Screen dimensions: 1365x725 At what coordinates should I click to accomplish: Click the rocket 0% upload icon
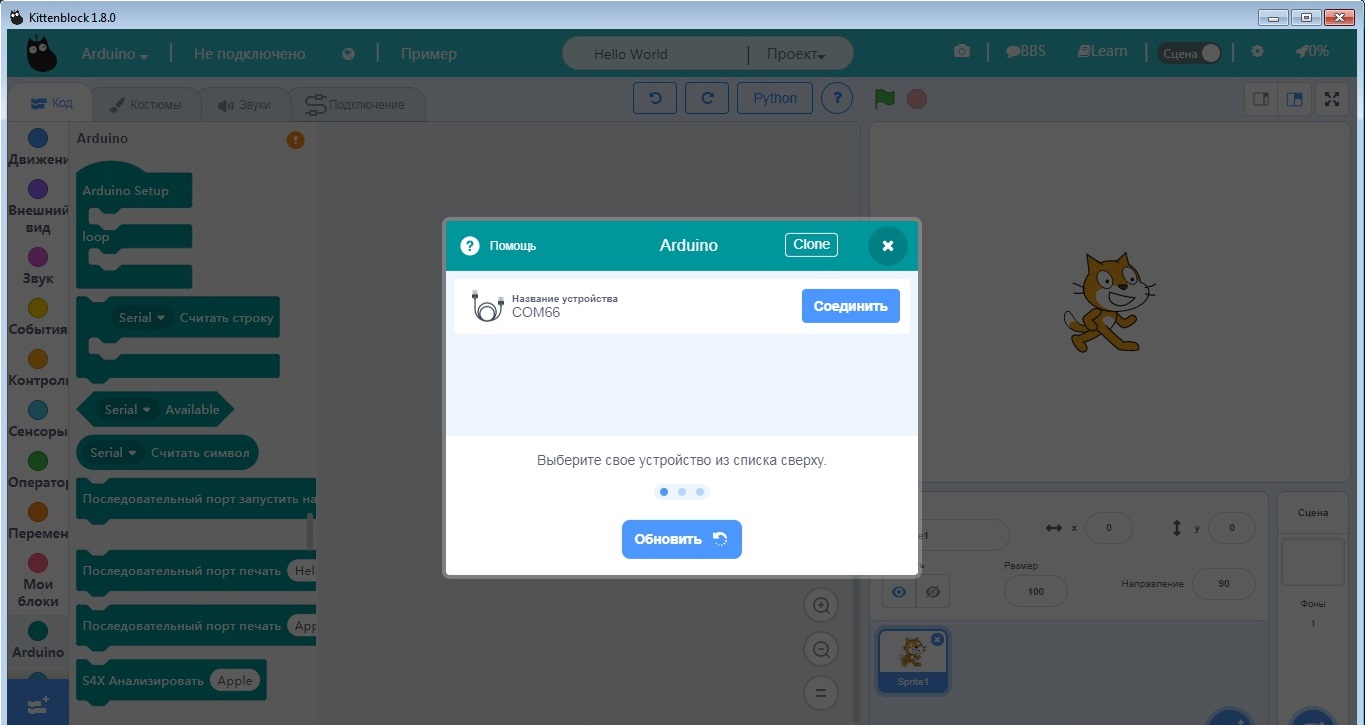1311,51
